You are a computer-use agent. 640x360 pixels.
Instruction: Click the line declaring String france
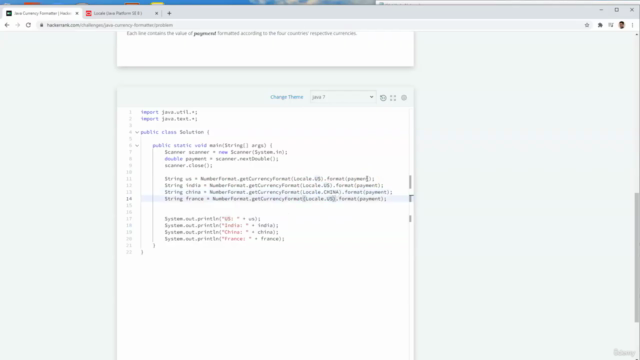point(276,199)
